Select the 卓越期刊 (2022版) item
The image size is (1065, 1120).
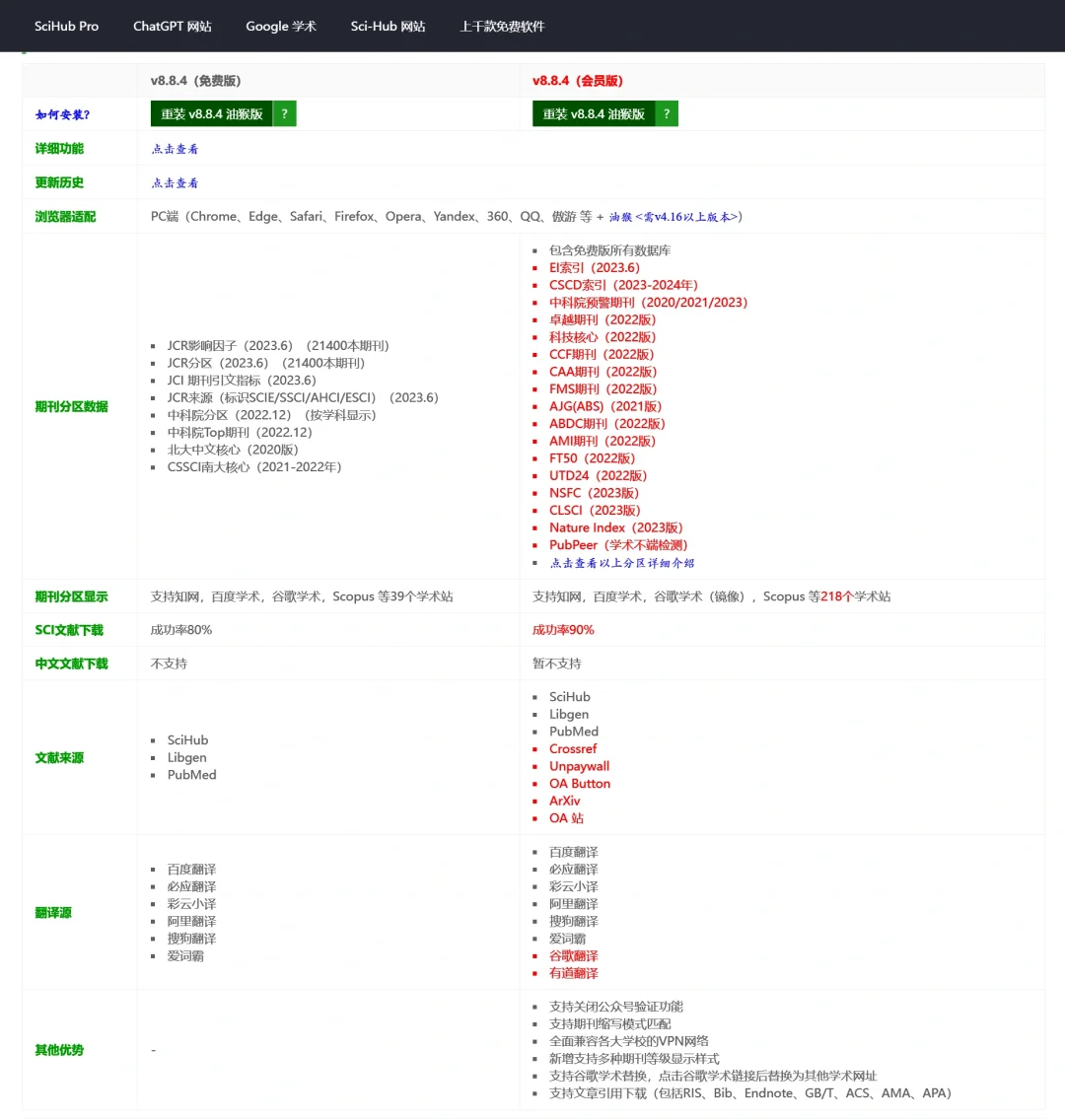pos(603,320)
